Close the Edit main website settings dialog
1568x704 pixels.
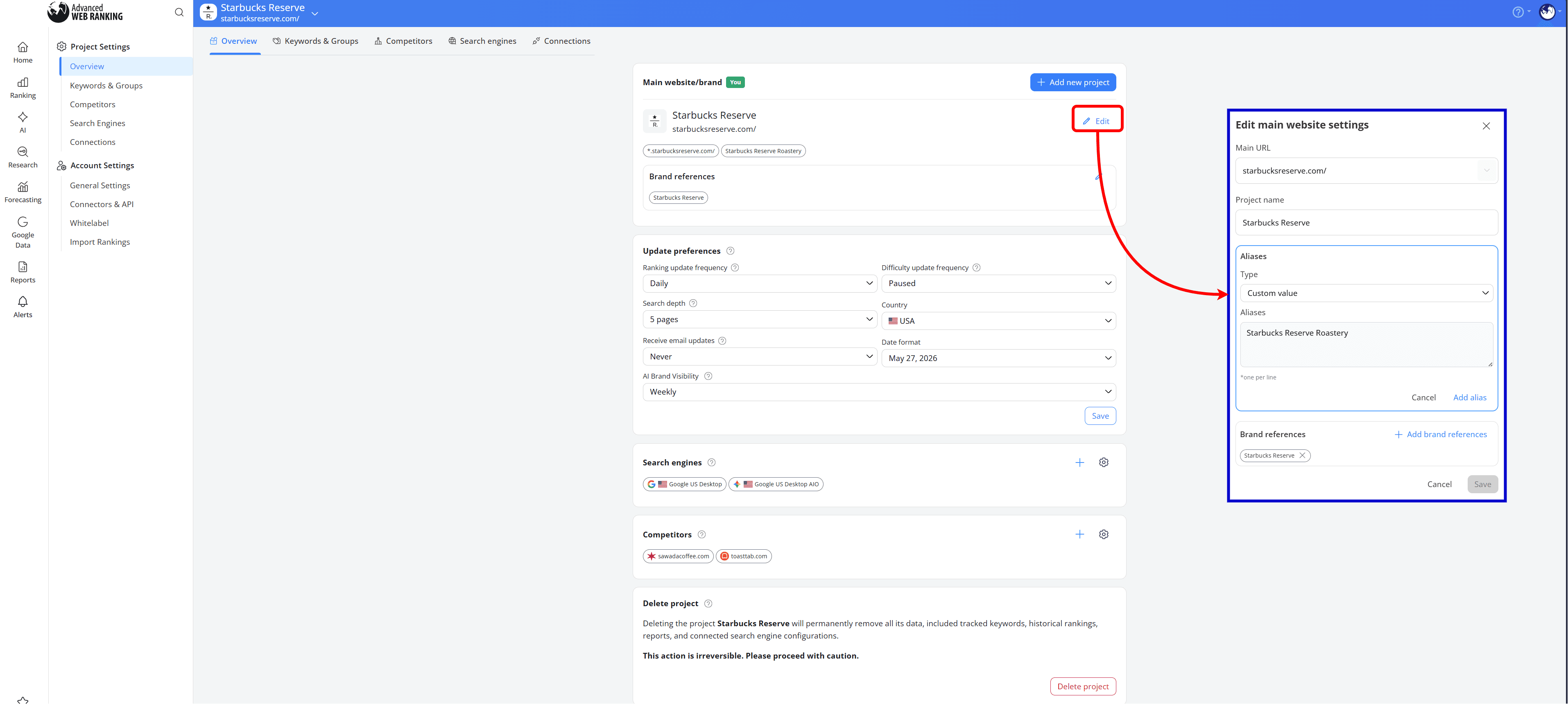1486,126
